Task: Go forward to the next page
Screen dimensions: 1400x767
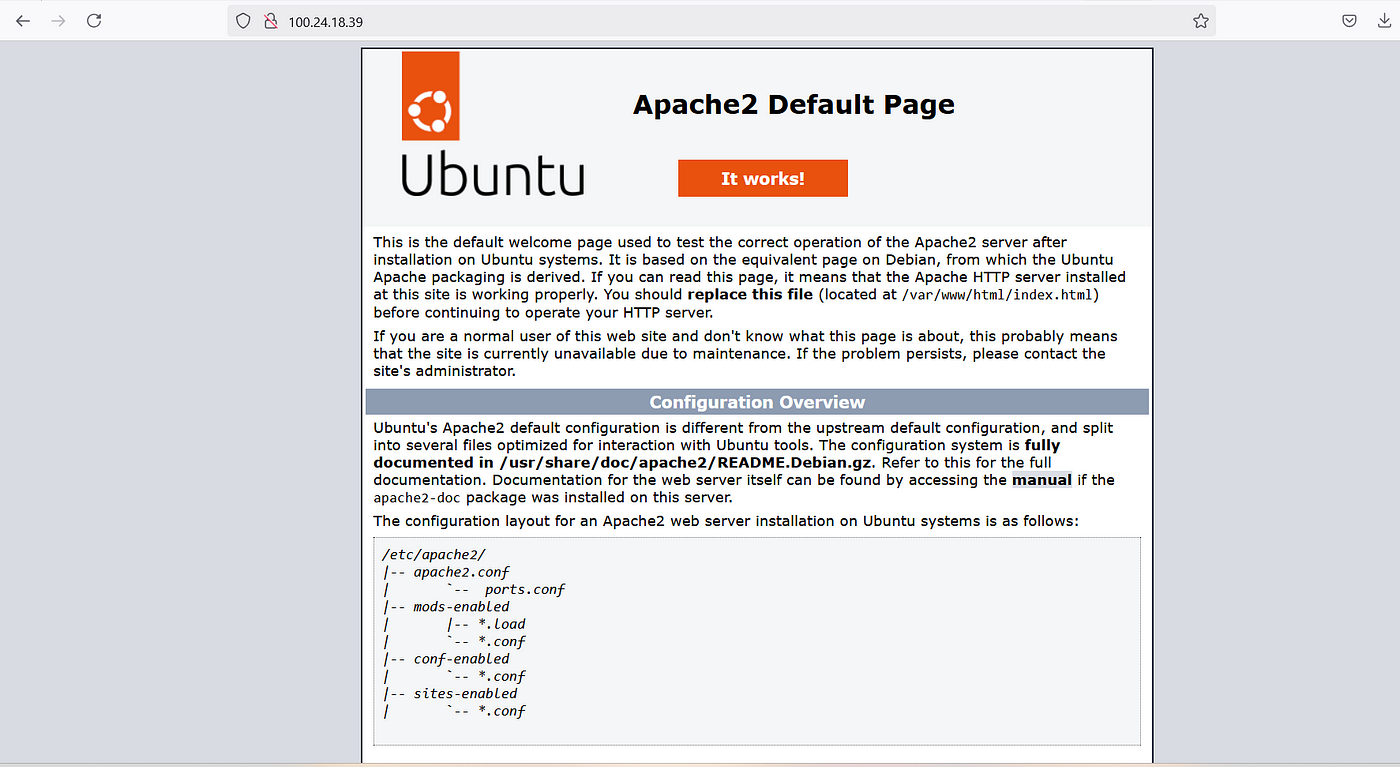Action: pos(58,20)
